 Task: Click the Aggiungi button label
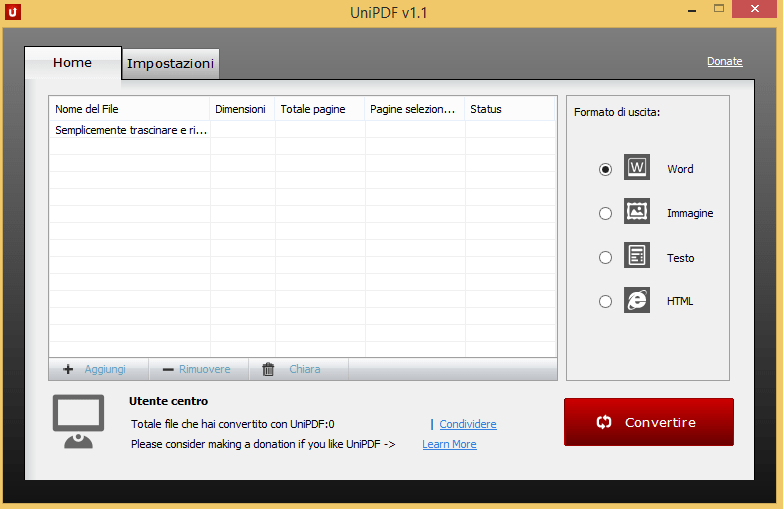coord(105,369)
